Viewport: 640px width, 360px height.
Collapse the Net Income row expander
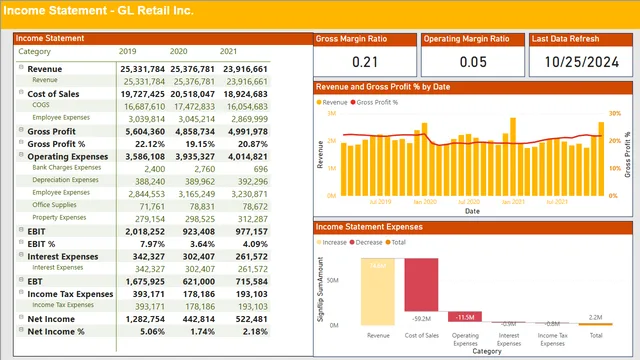click(x=21, y=317)
